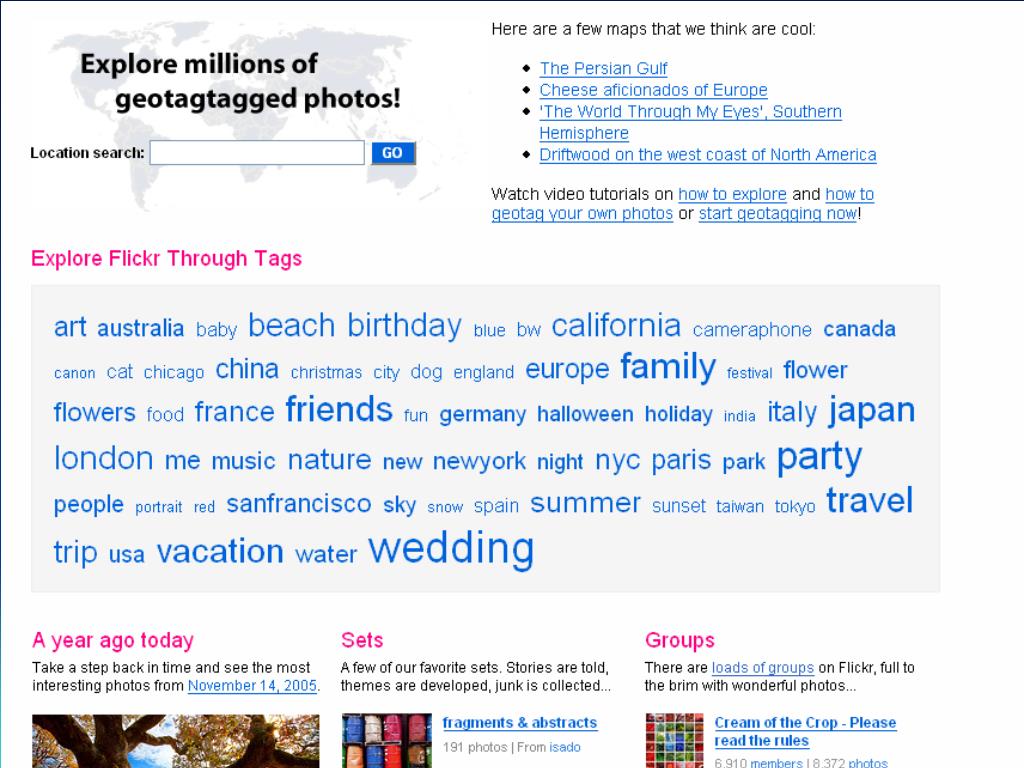Open 'fragments & abstracts' set link
Image resolution: width=1024 pixels, height=768 pixels.
click(x=520, y=723)
